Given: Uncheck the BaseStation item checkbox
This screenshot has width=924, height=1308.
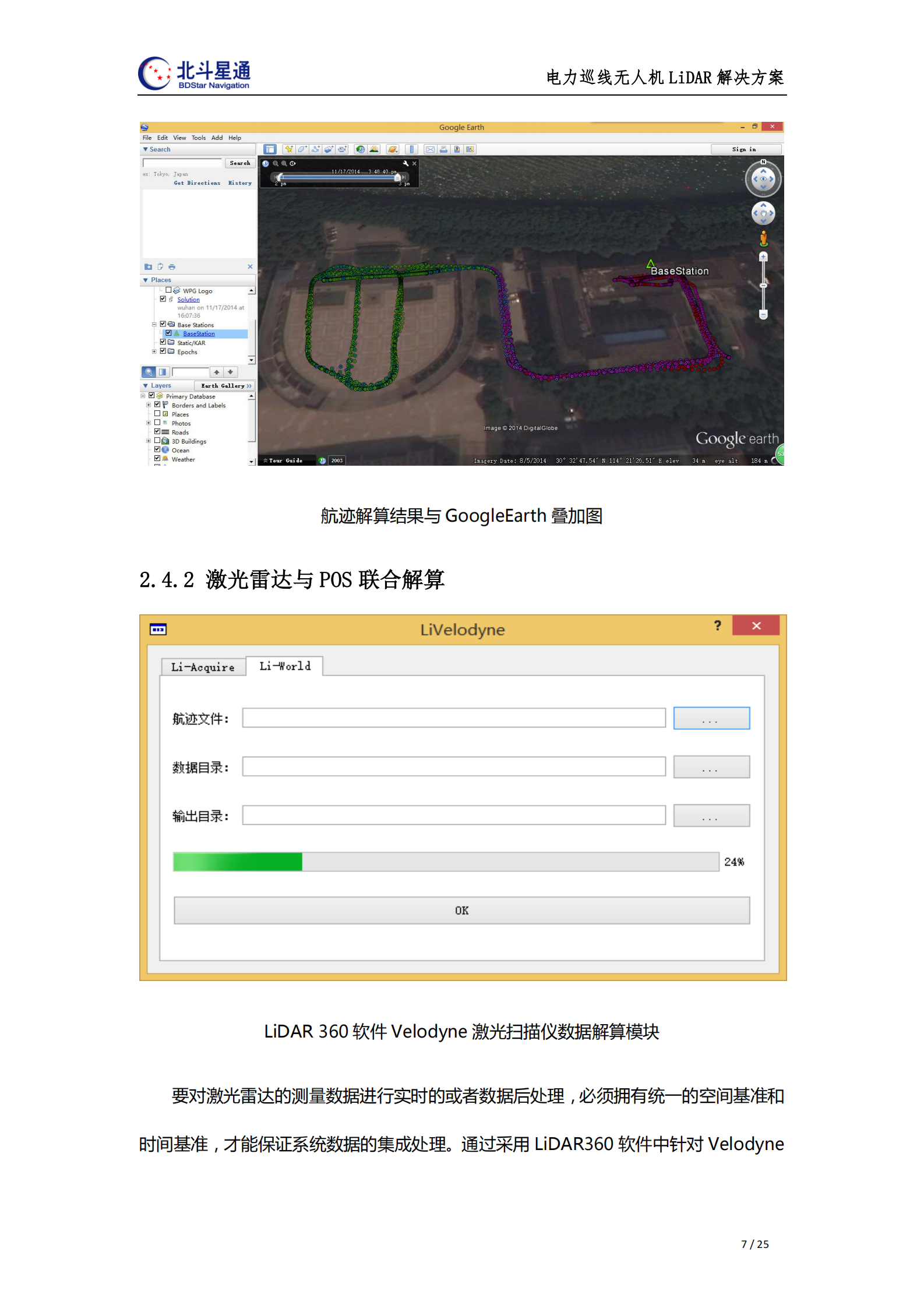Looking at the screenshot, I should [x=168, y=333].
